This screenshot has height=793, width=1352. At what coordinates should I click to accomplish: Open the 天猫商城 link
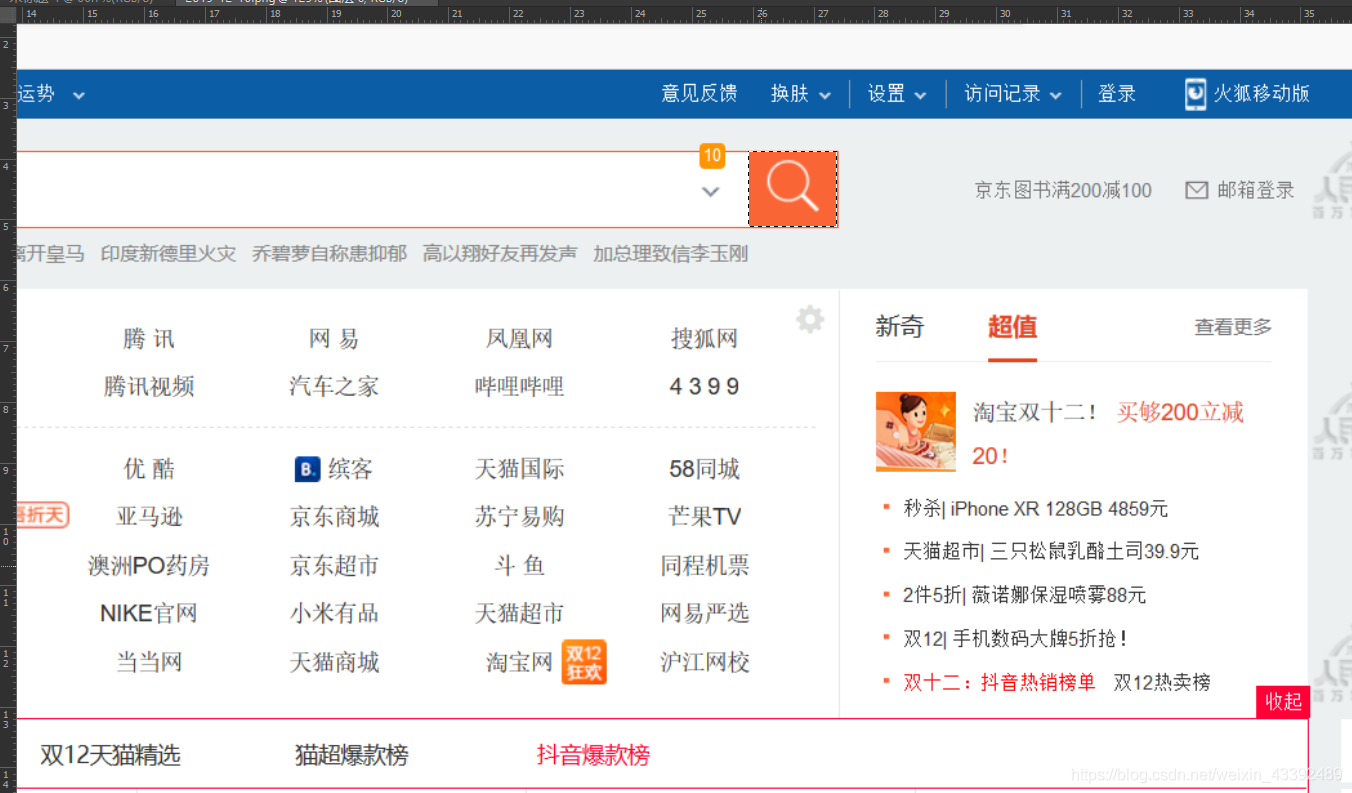click(334, 662)
